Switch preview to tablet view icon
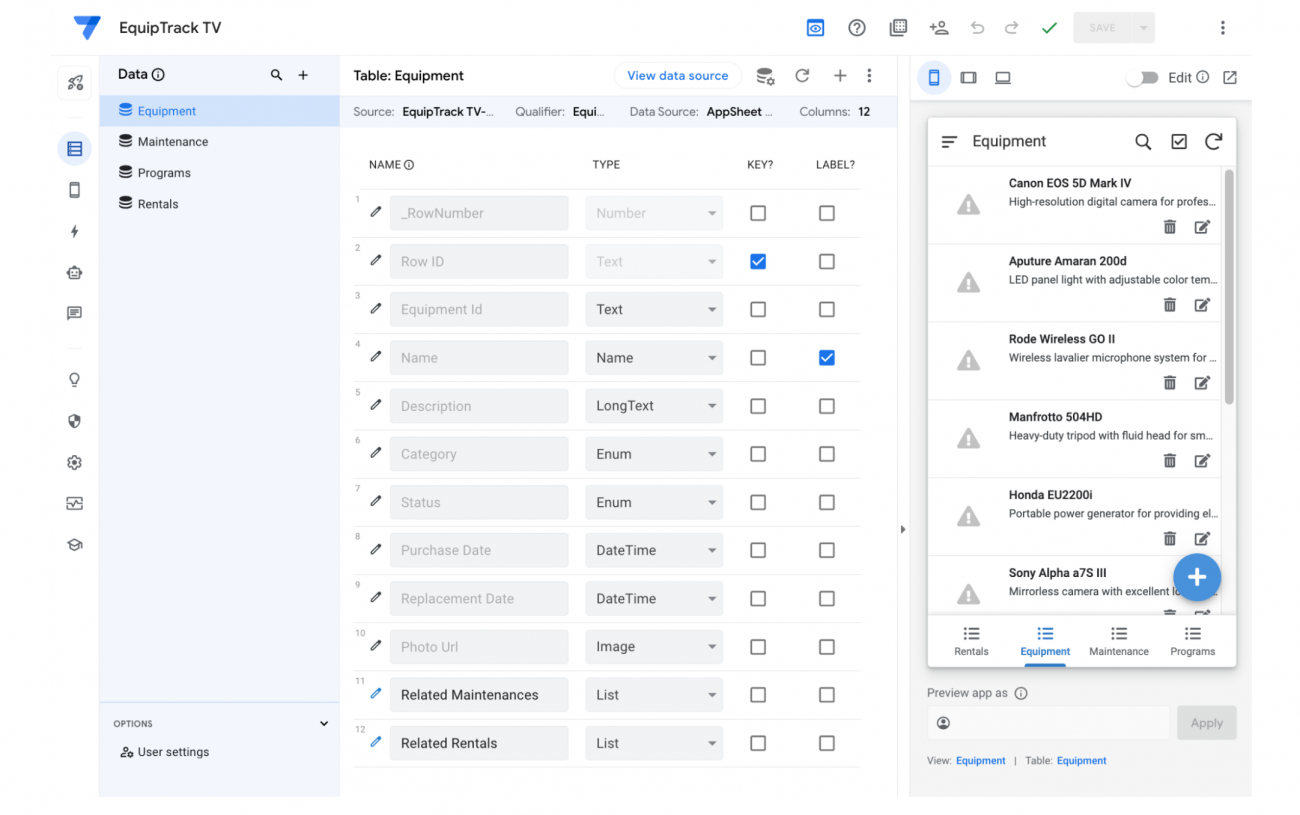 pyautogui.click(x=968, y=77)
